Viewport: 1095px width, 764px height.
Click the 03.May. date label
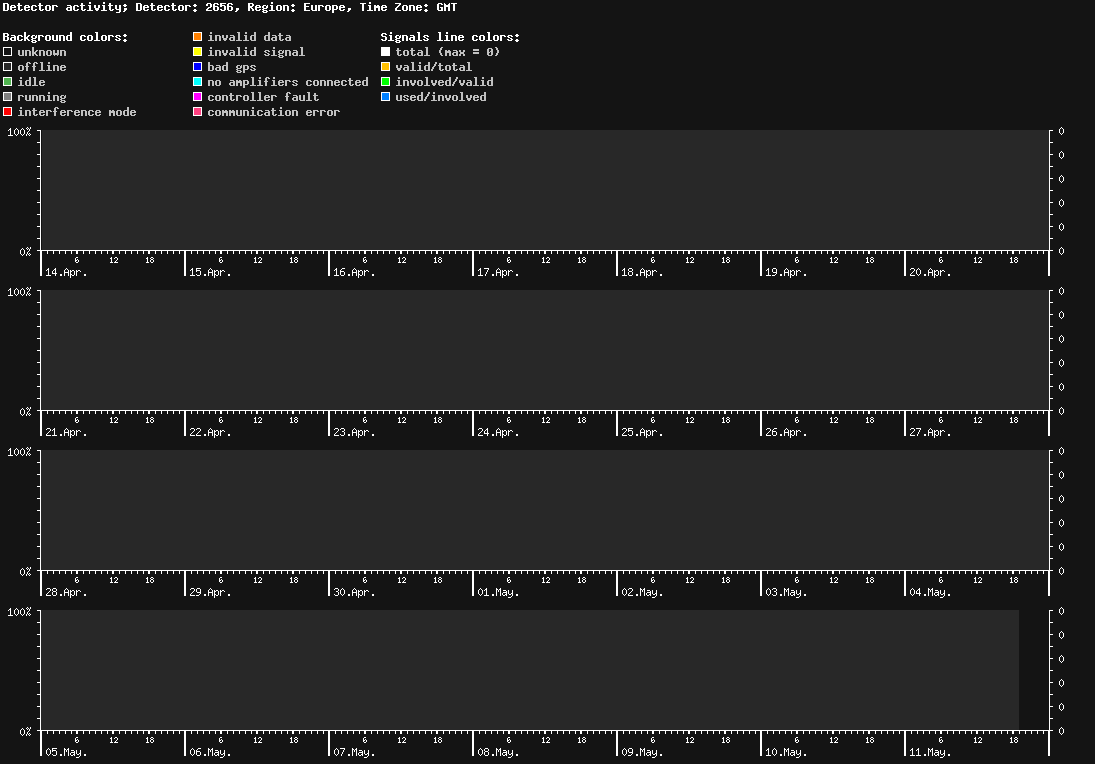pos(786,592)
